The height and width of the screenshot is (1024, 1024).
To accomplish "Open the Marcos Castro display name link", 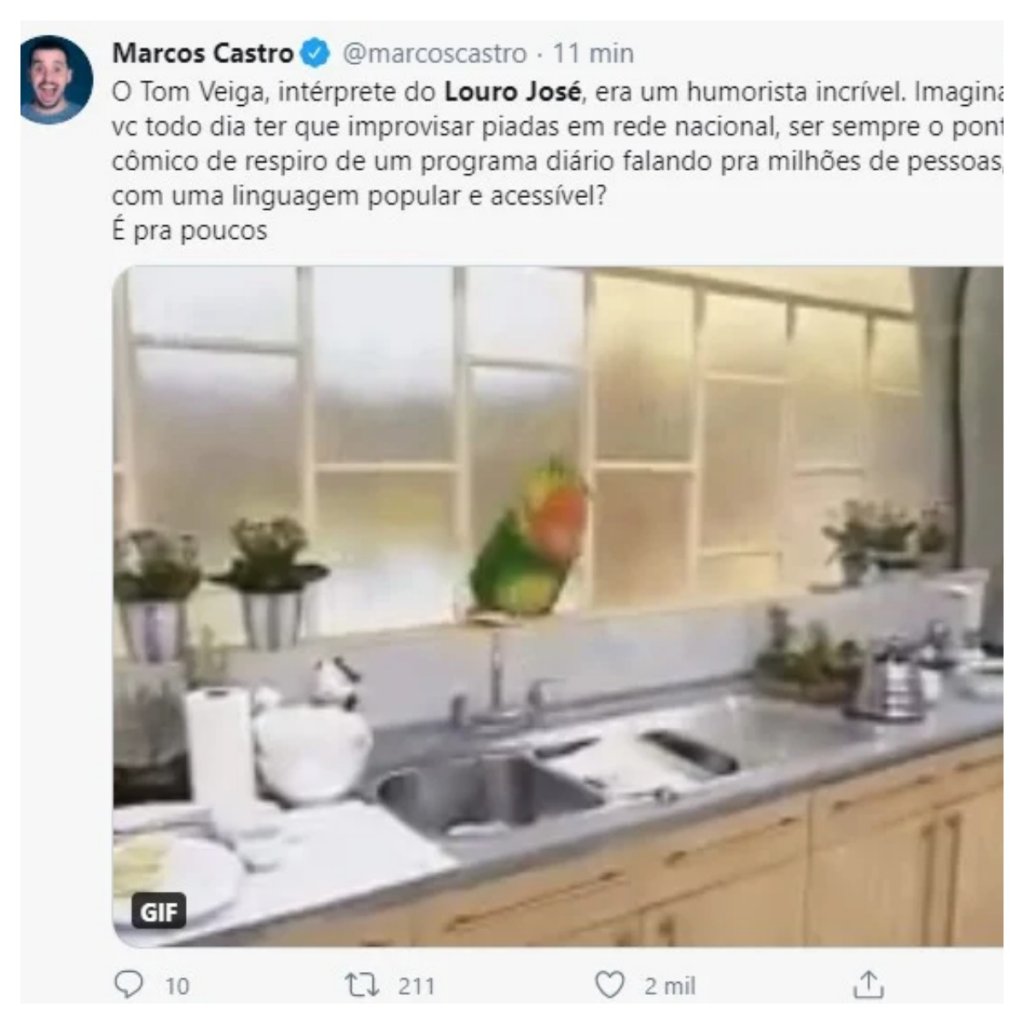I will tap(202, 54).
